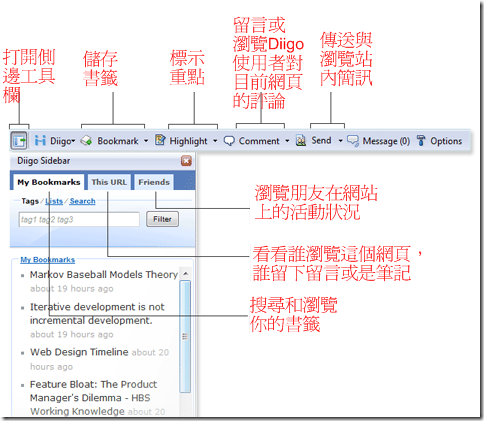The image size is (484, 421).
Task: Click the Bookmark toolbar label
Action: 118,141
